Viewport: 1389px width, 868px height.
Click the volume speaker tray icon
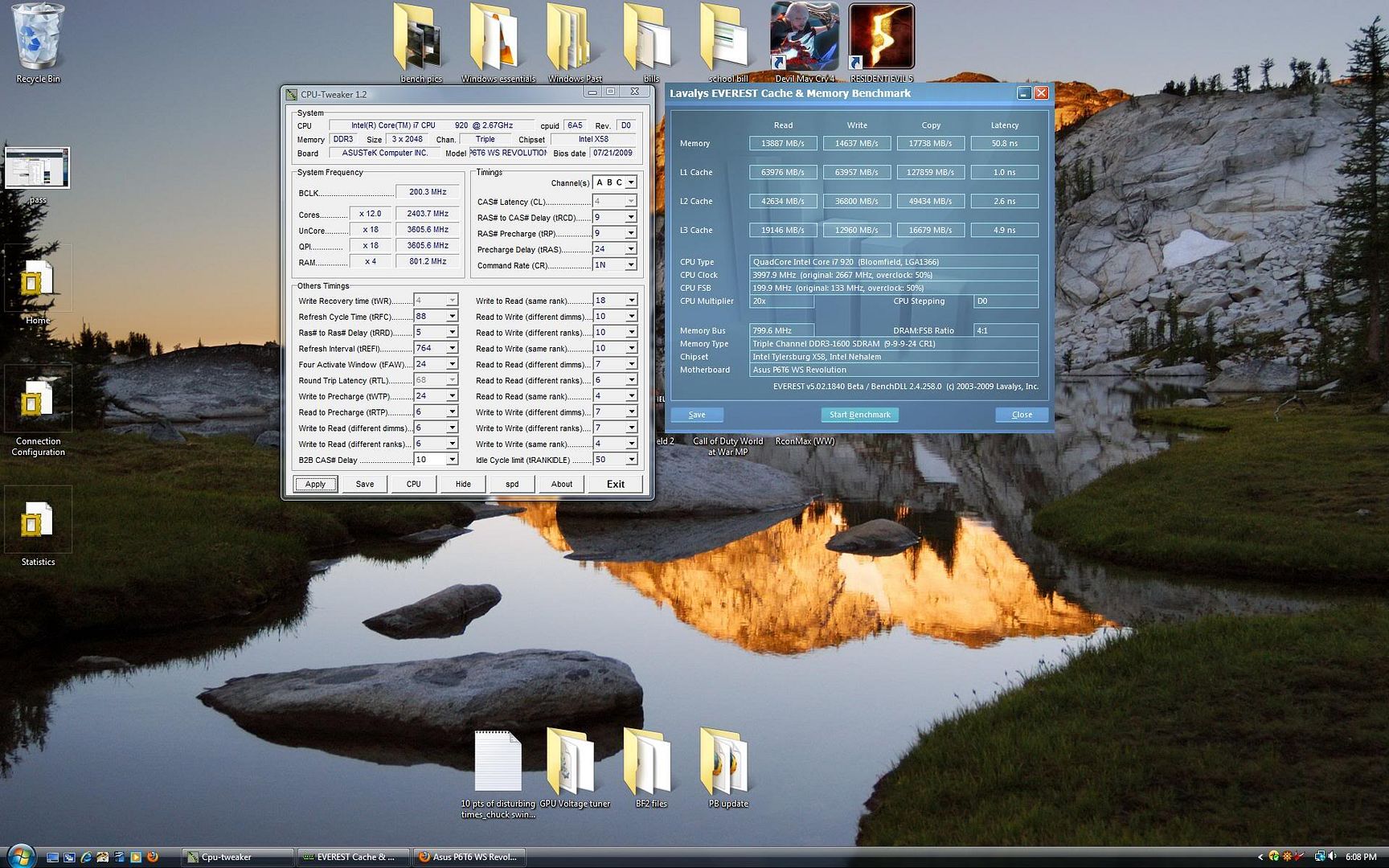tap(1332, 857)
